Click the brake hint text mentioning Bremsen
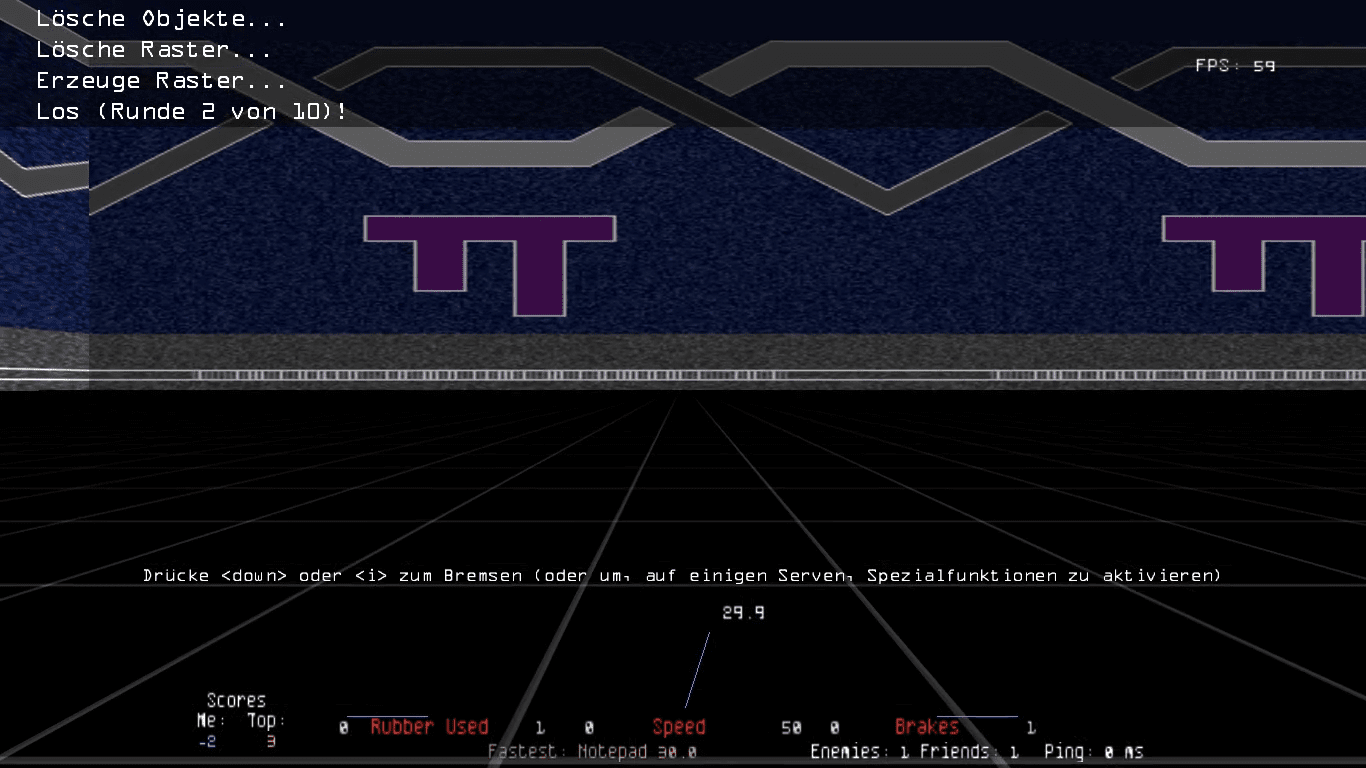Screen dimensions: 1366x768 click(x=682, y=576)
